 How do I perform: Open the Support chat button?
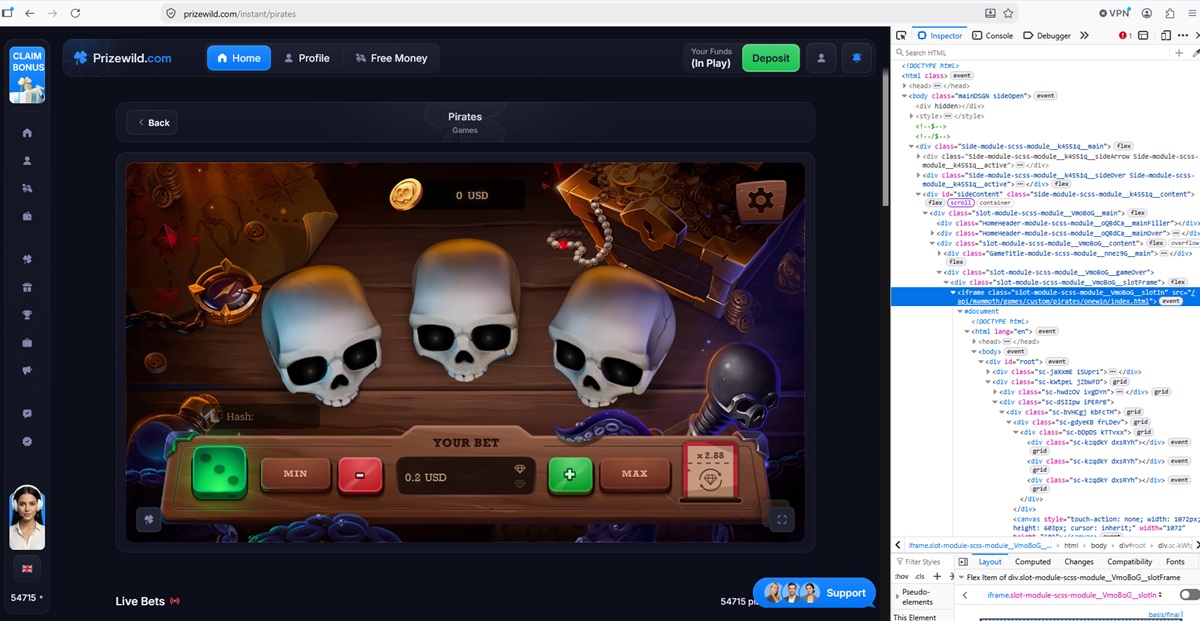point(814,593)
